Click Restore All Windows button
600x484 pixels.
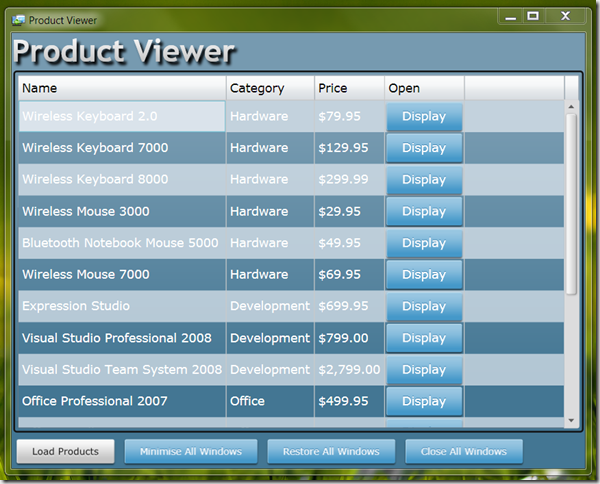[x=331, y=451]
